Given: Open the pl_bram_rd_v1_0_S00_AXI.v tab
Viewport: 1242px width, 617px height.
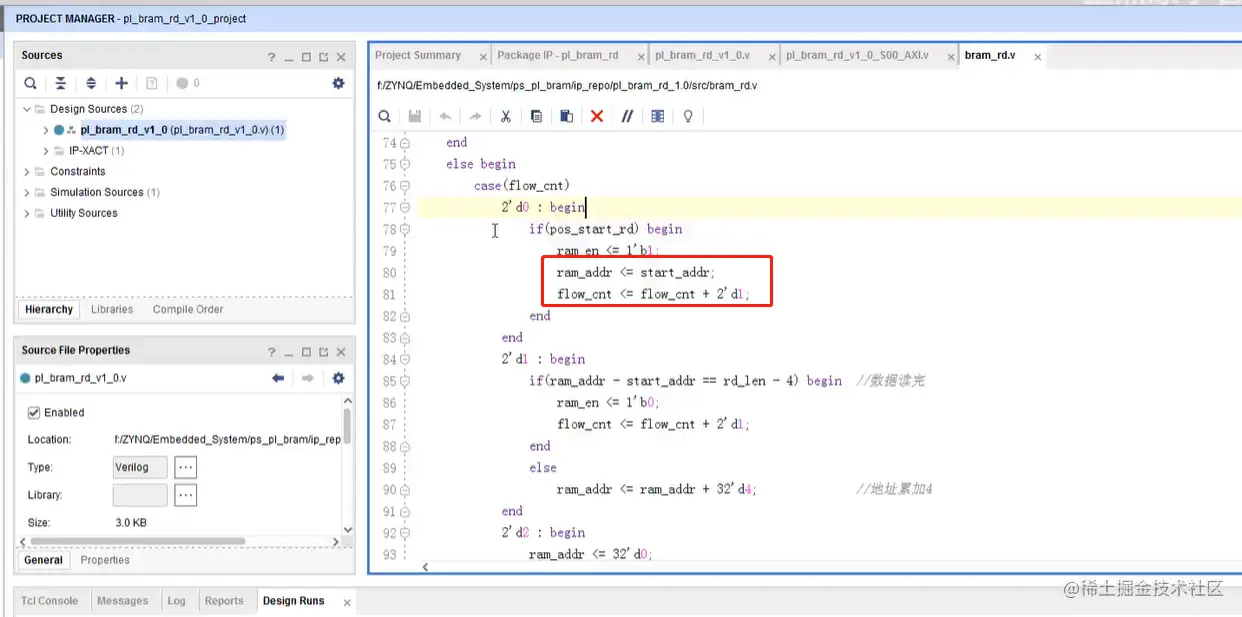Looking at the screenshot, I should click(x=857, y=56).
